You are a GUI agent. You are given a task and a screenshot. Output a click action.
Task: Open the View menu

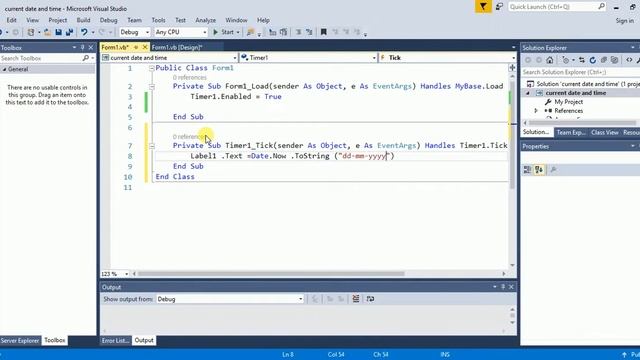tap(33, 20)
